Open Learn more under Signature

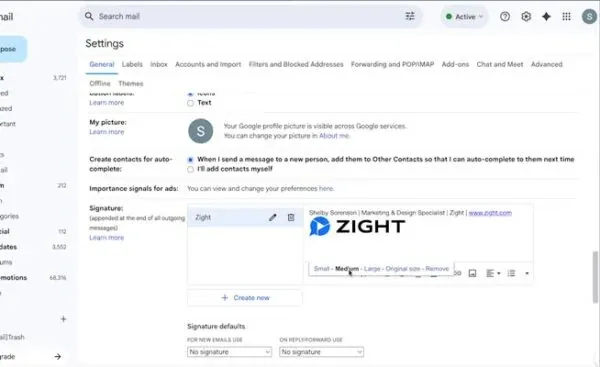pyautogui.click(x=107, y=237)
